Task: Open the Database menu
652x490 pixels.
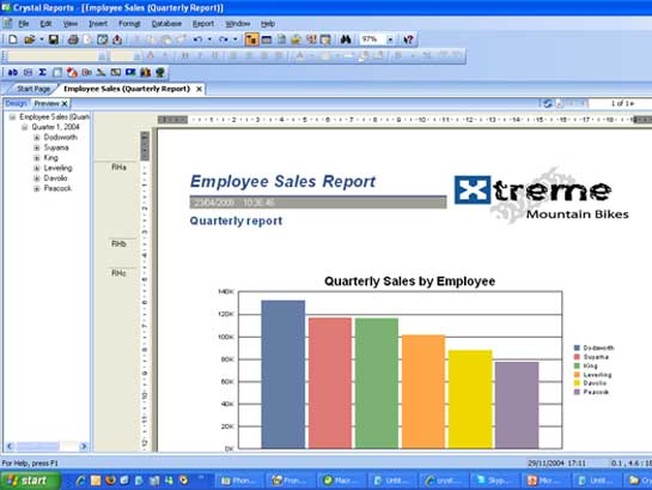Action: pos(166,24)
